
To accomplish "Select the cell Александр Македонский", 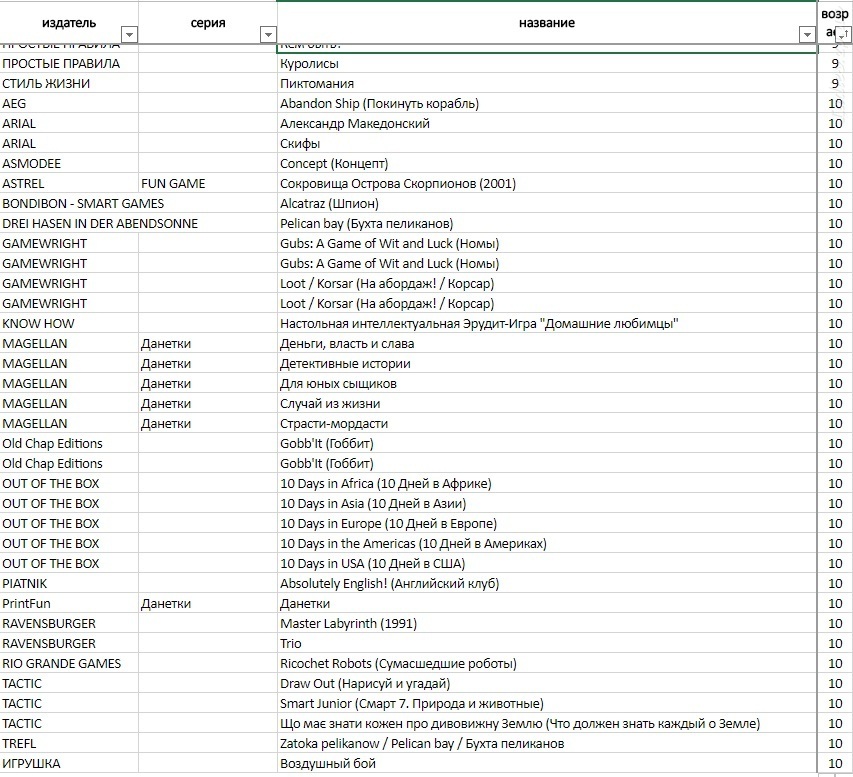I will point(547,124).
